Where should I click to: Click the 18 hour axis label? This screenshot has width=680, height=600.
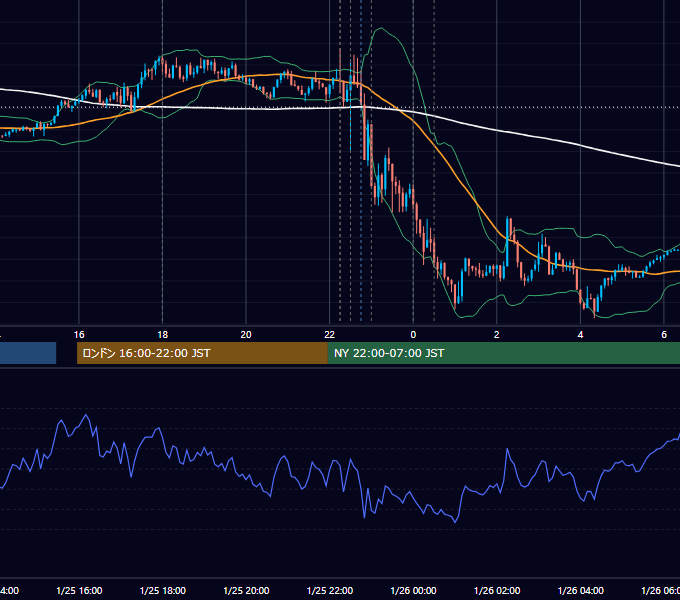(x=163, y=335)
